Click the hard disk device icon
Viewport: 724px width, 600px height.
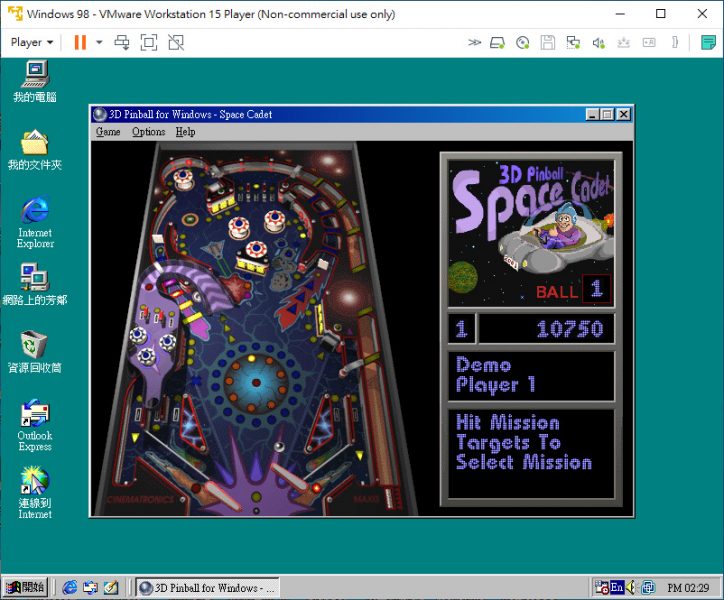click(497, 43)
